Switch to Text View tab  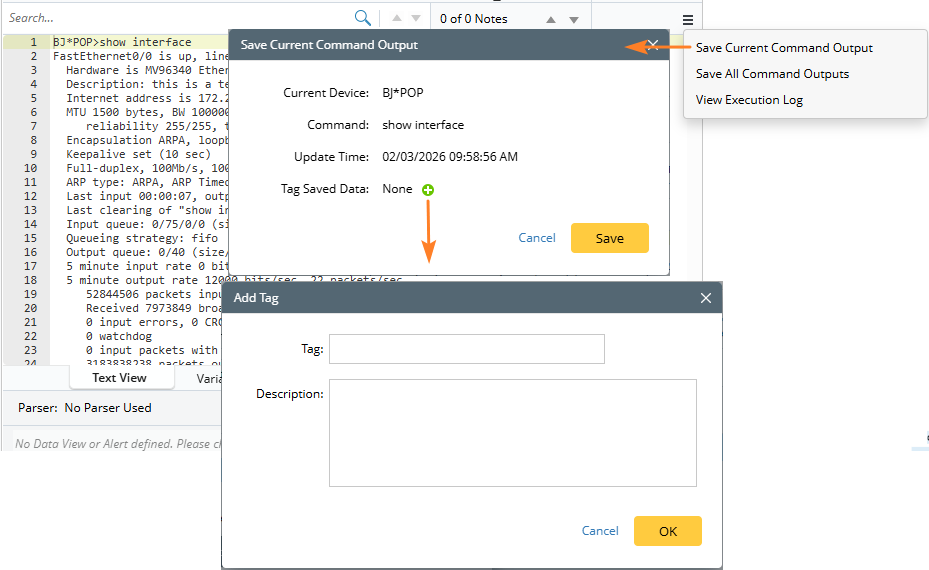pos(119,378)
